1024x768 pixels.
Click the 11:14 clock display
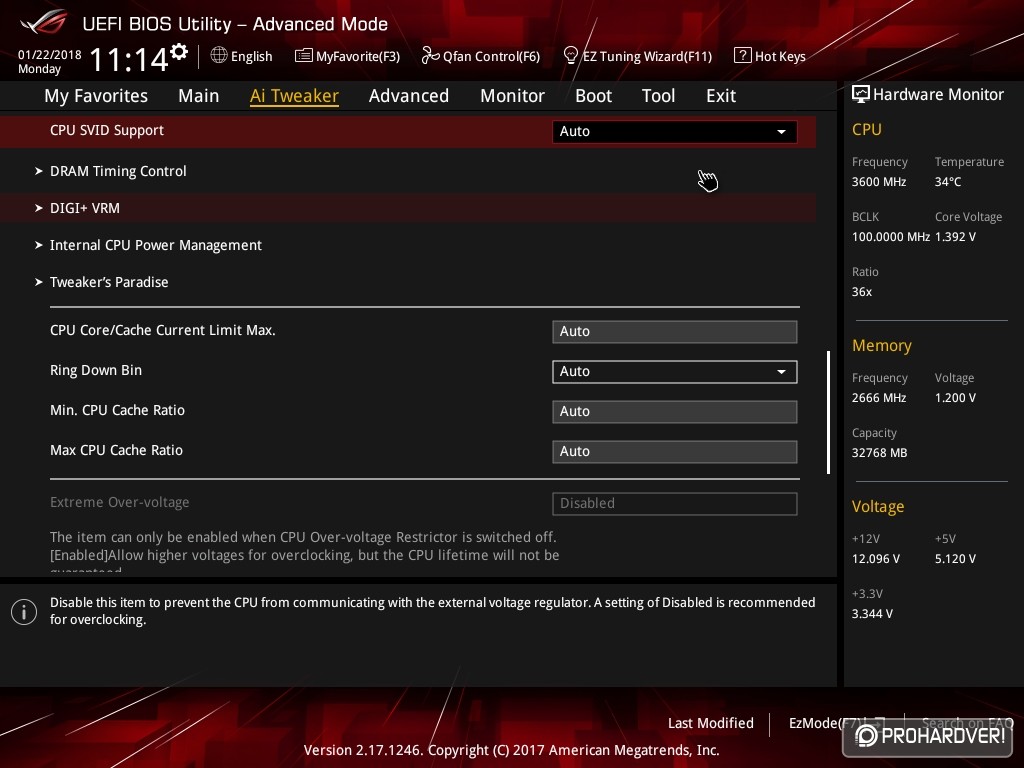pos(129,60)
